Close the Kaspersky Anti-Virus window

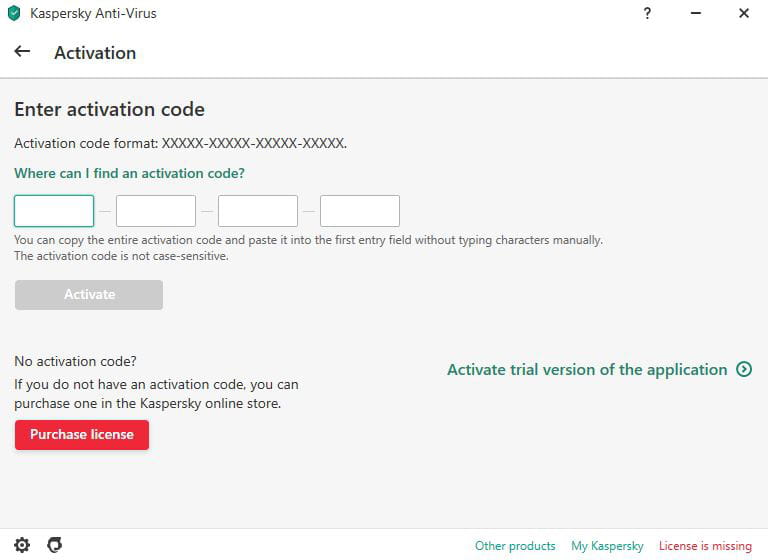[x=744, y=14]
